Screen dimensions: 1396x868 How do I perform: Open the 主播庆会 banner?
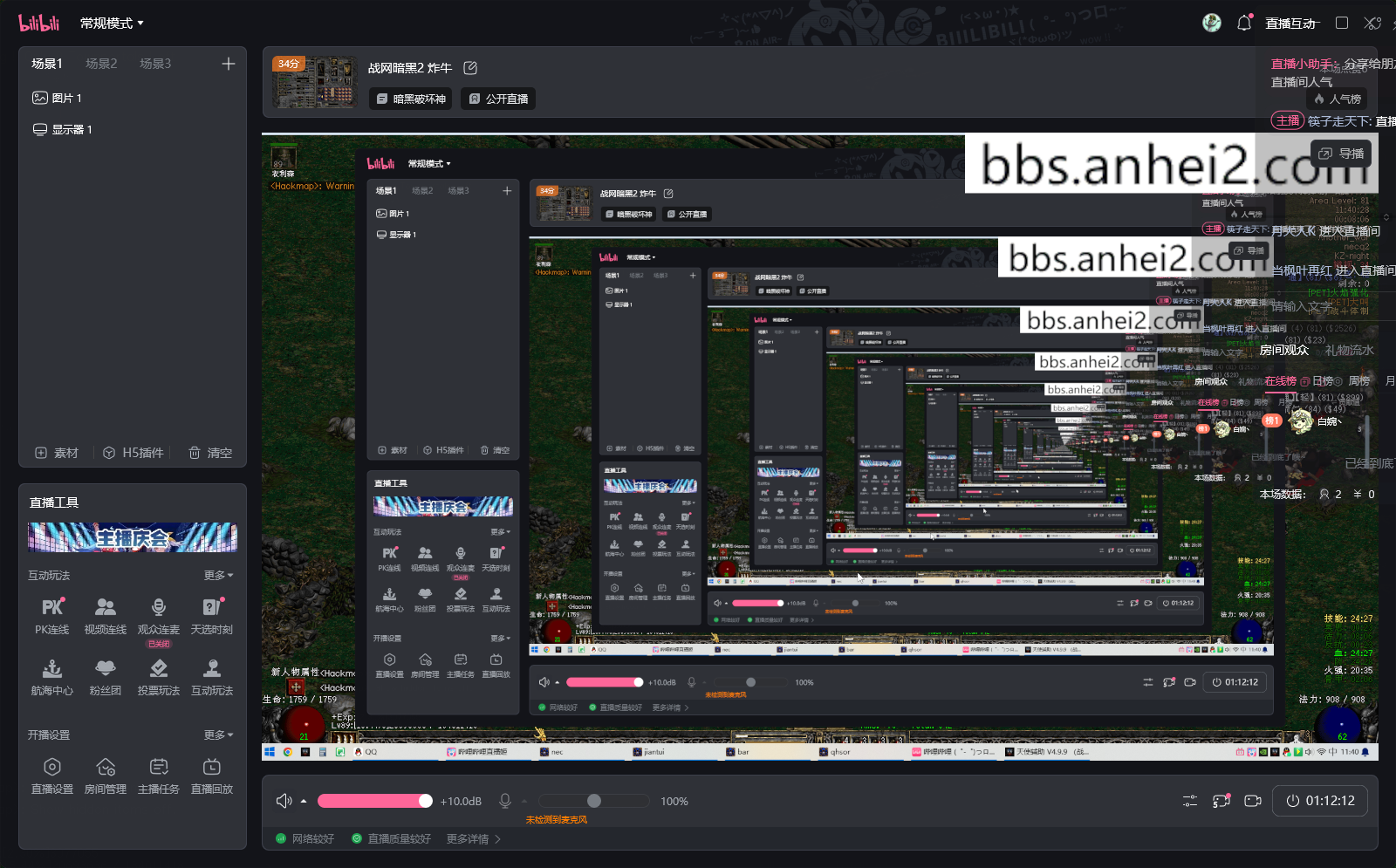(x=133, y=537)
